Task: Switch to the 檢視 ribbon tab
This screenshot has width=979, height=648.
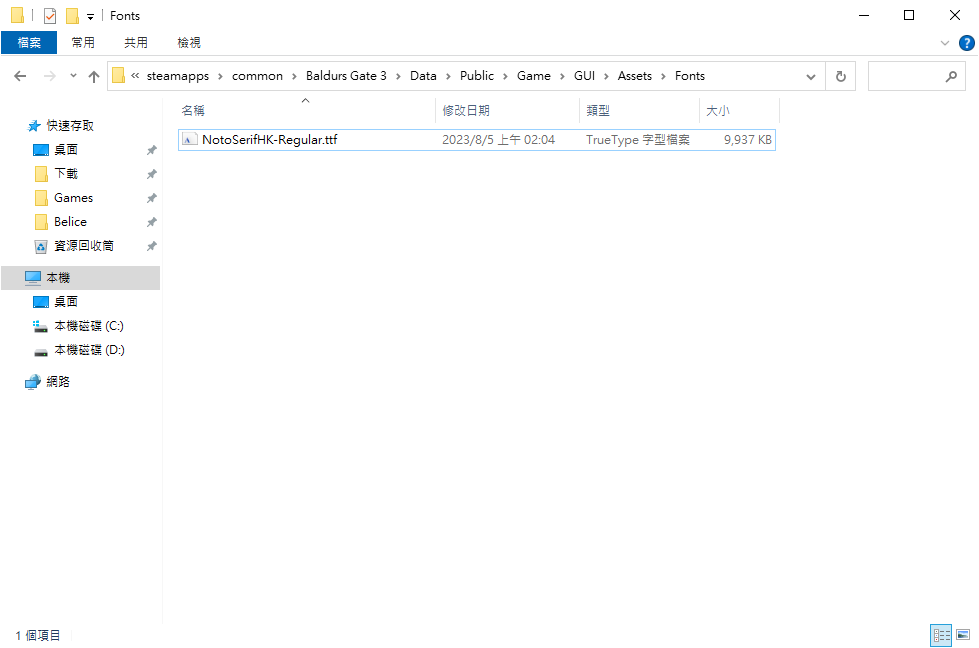Action: [x=188, y=42]
